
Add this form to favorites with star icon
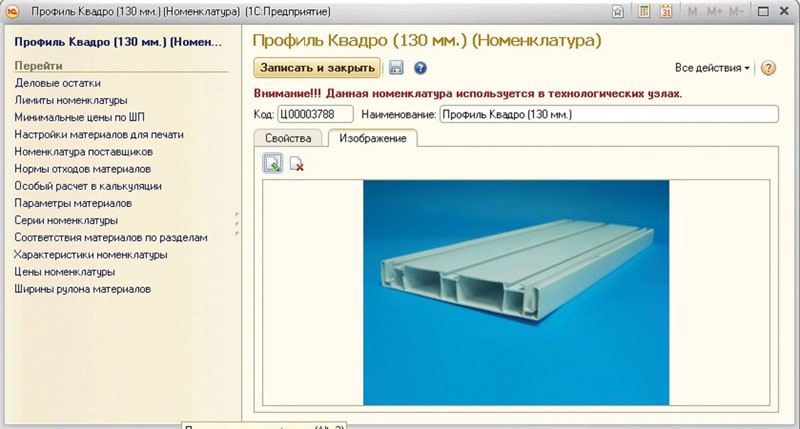tap(618, 11)
